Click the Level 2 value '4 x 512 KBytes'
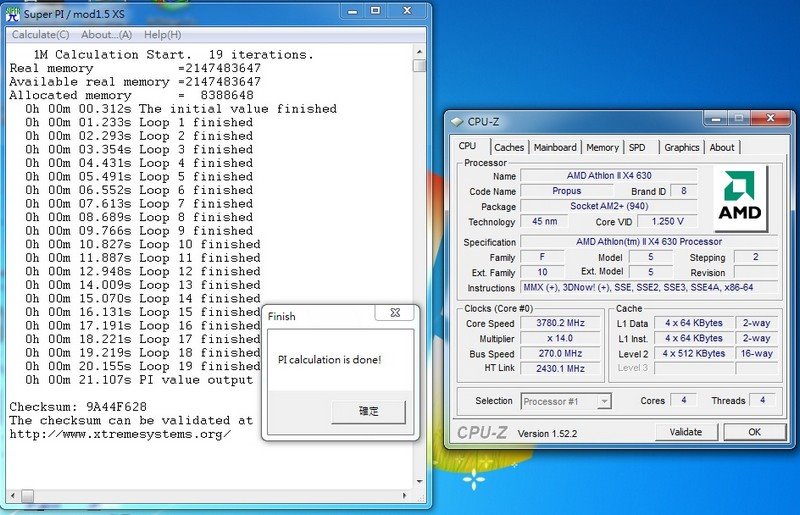The height and width of the screenshot is (515, 800). click(693, 353)
